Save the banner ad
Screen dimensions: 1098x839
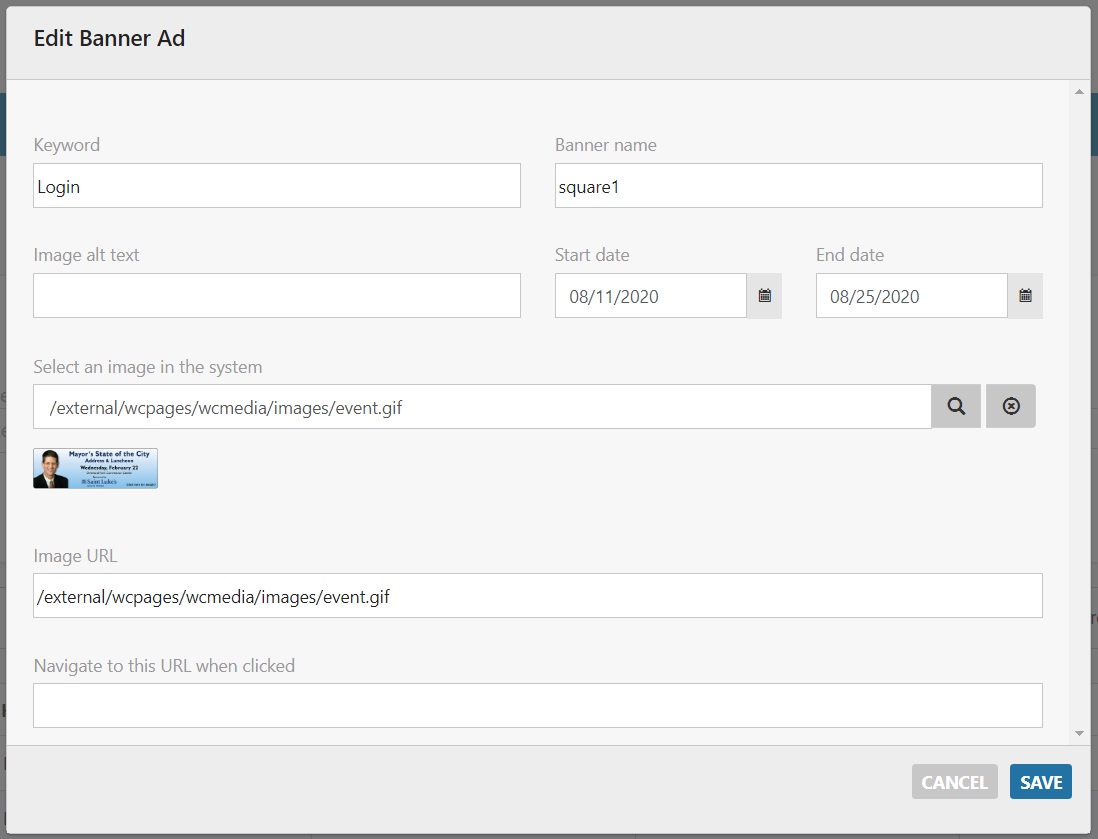1041,782
